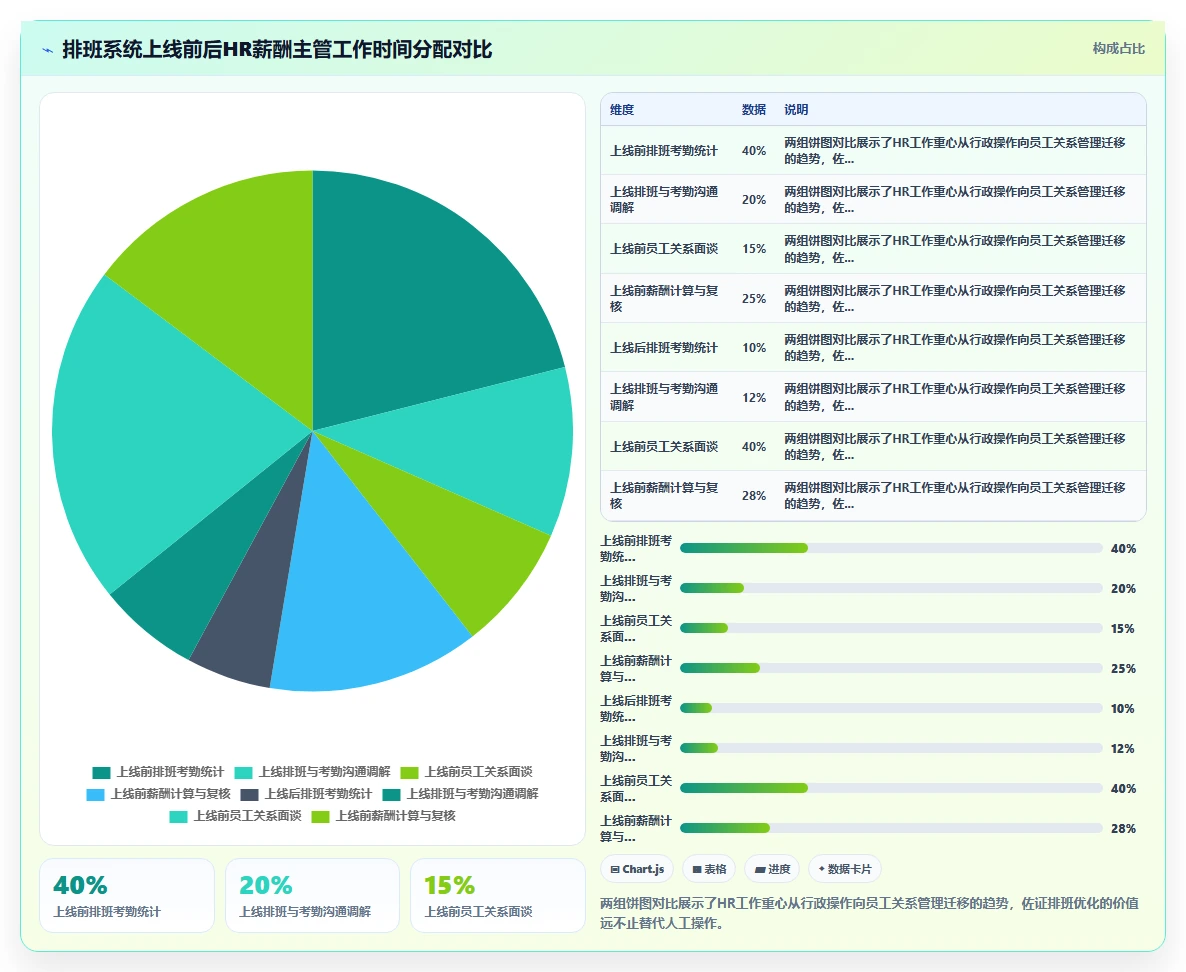
Task: Click the progress bar showing 20%
Action: pyautogui.click(x=891, y=588)
